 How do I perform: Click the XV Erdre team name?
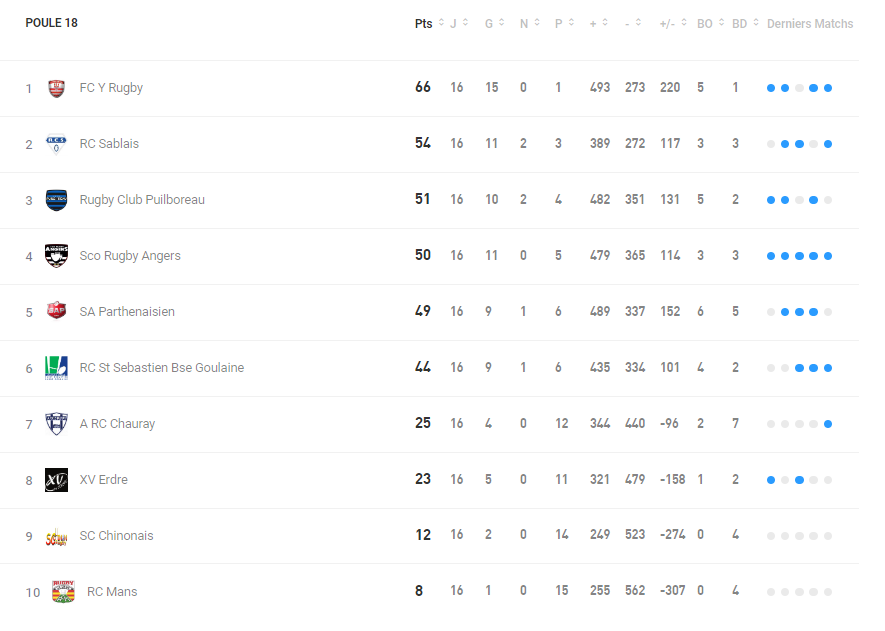click(104, 480)
